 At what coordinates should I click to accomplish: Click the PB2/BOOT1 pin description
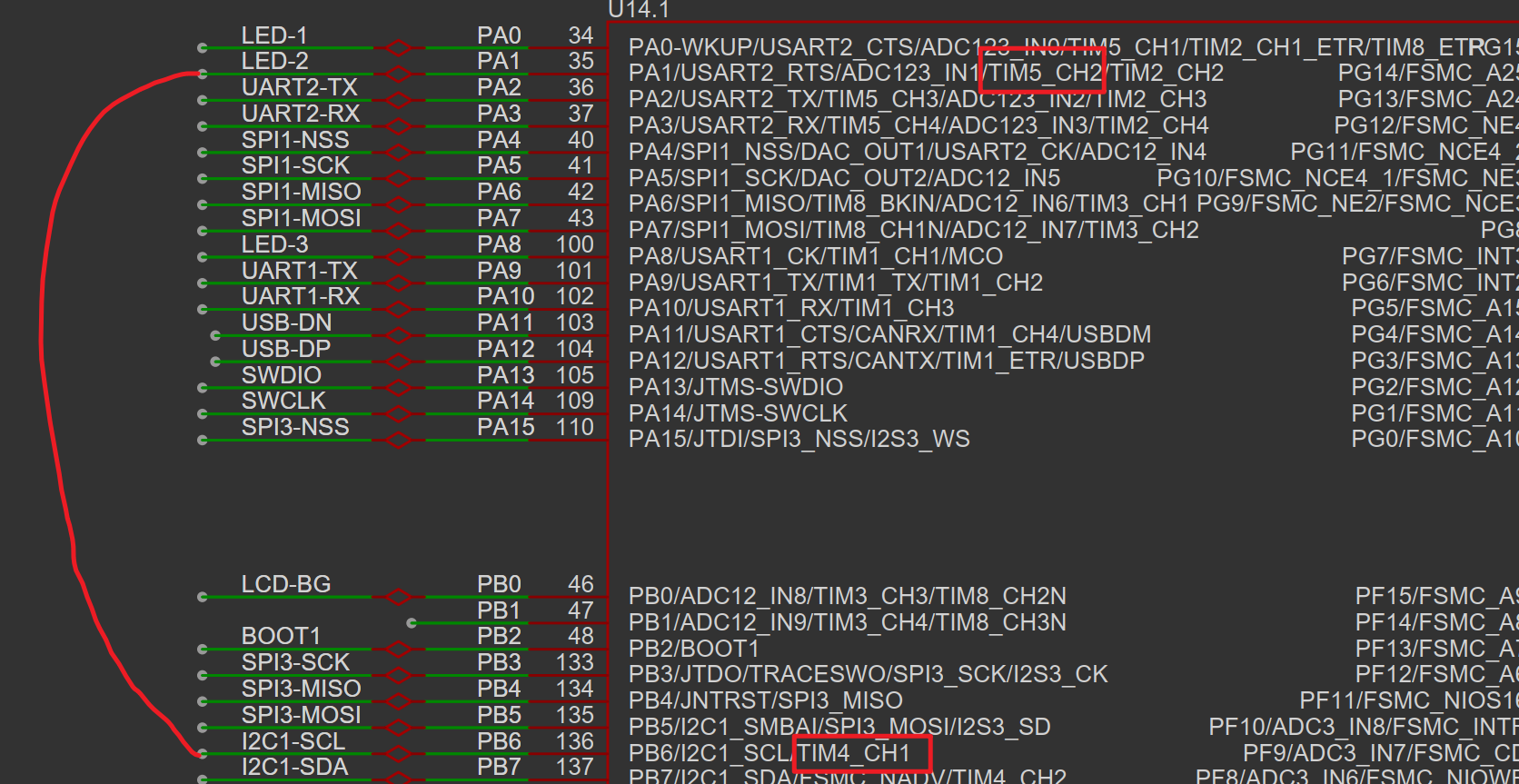click(694, 649)
